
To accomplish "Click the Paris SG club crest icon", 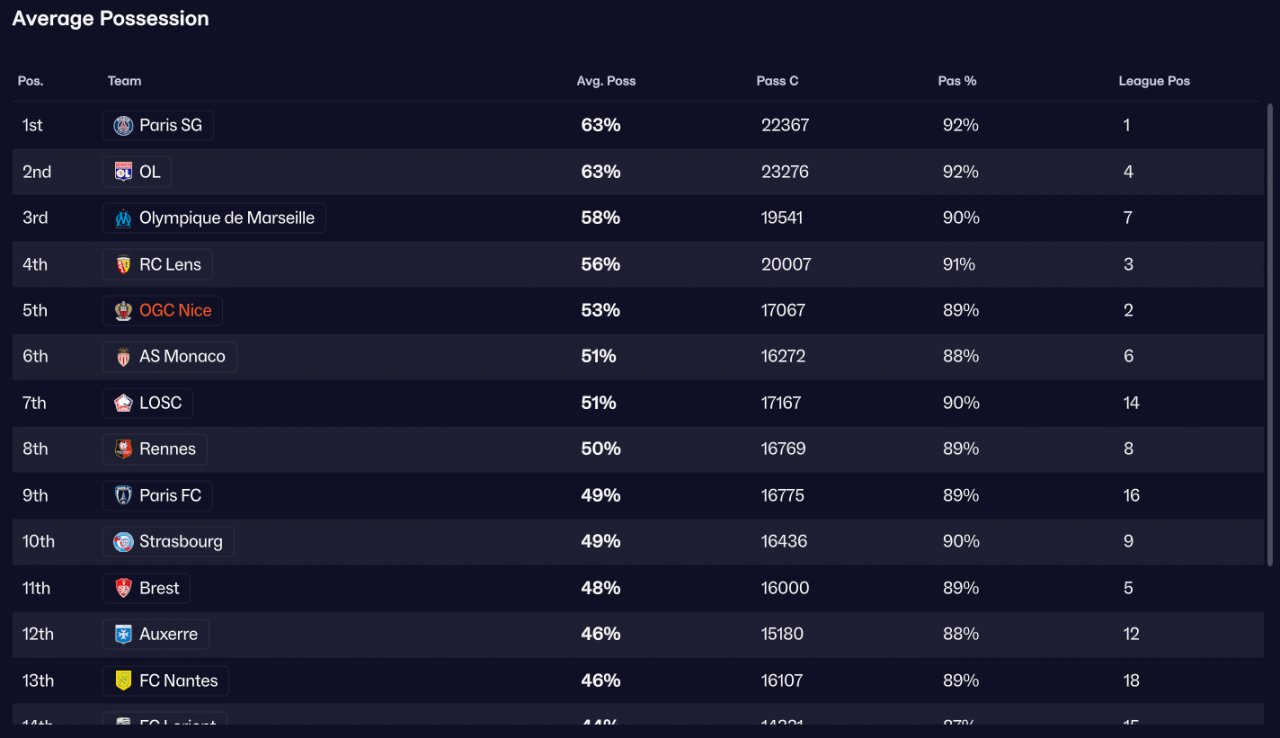I will click(123, 125).
